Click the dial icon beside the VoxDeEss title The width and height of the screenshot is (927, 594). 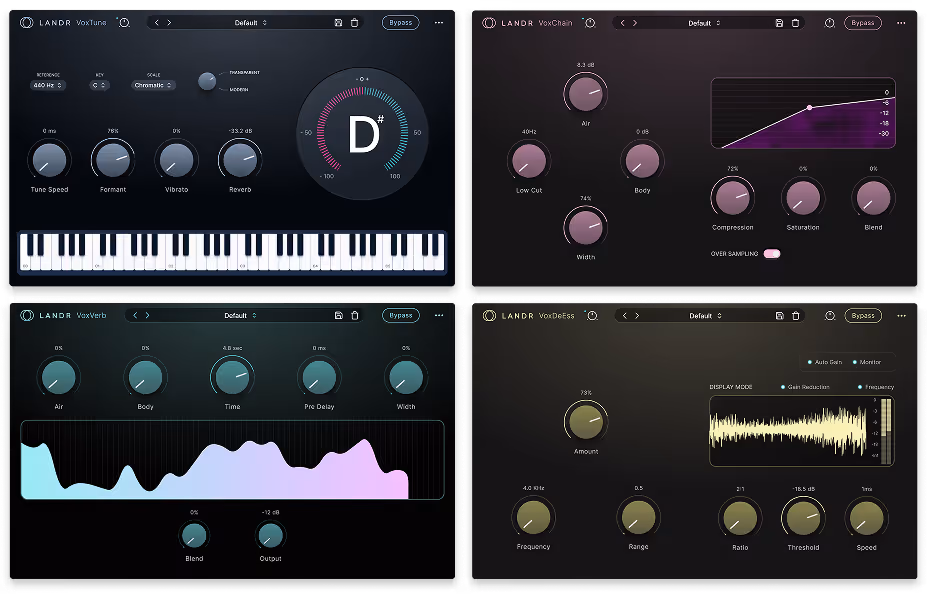tap(592, 316)
